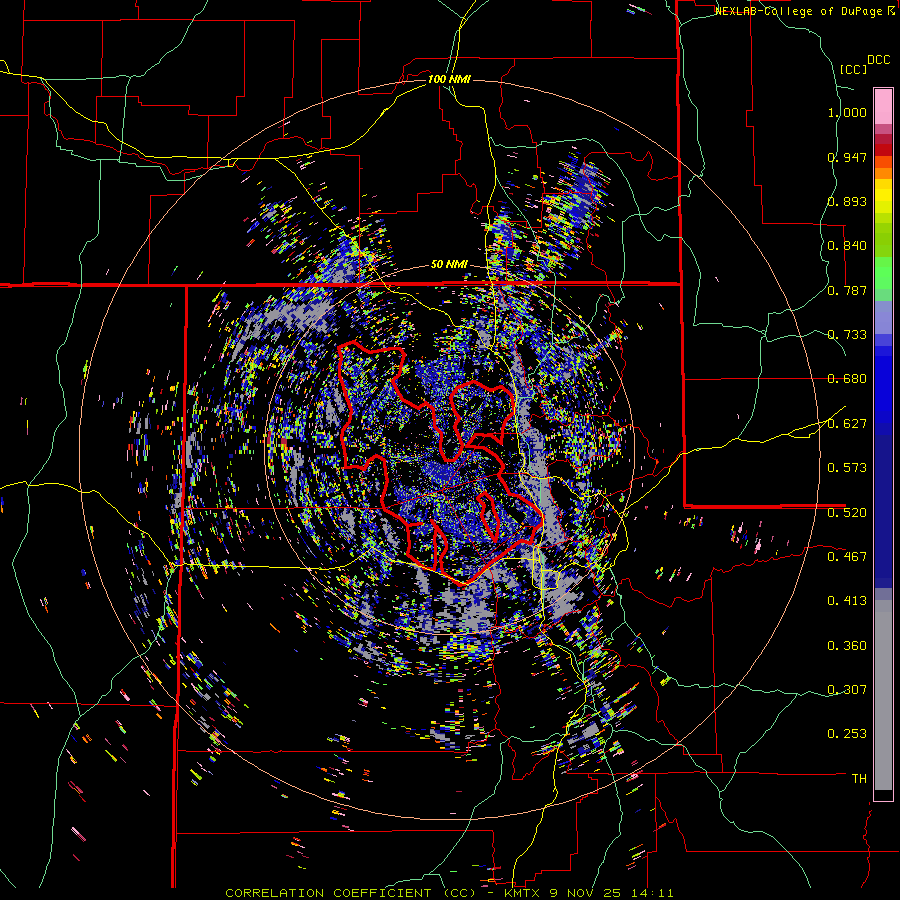Click the 50 NMI range ring label
The height and width of the screenshot is (900, 900).
pos(449,265)
